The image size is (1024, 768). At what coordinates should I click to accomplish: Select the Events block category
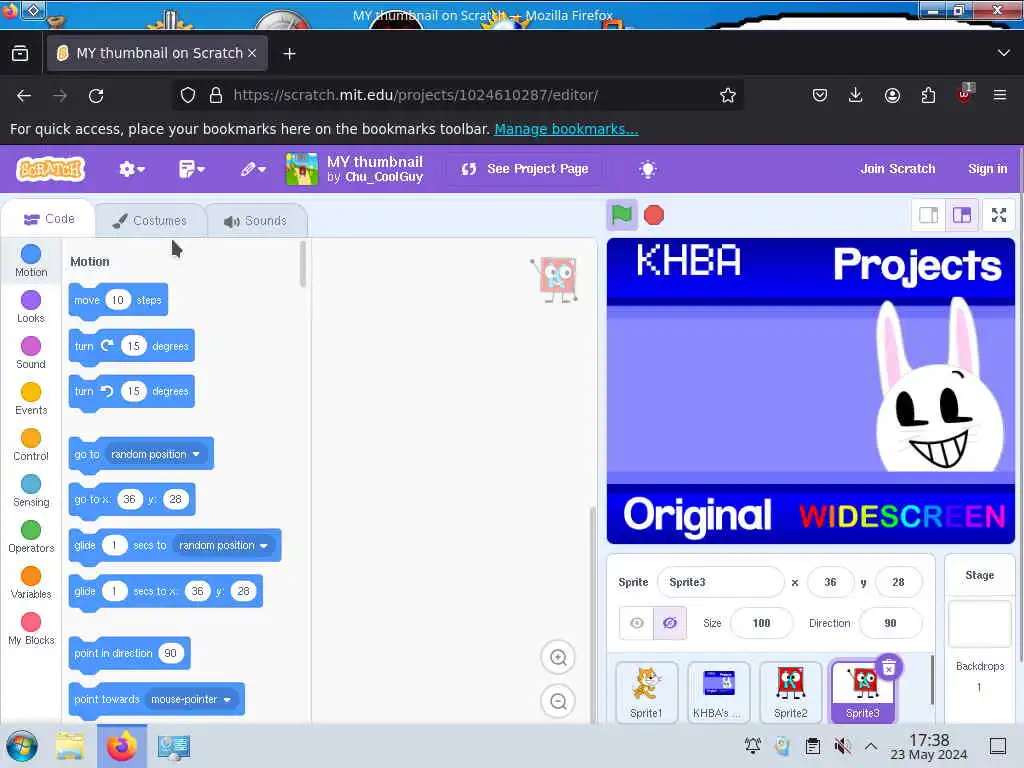(31, 399)
